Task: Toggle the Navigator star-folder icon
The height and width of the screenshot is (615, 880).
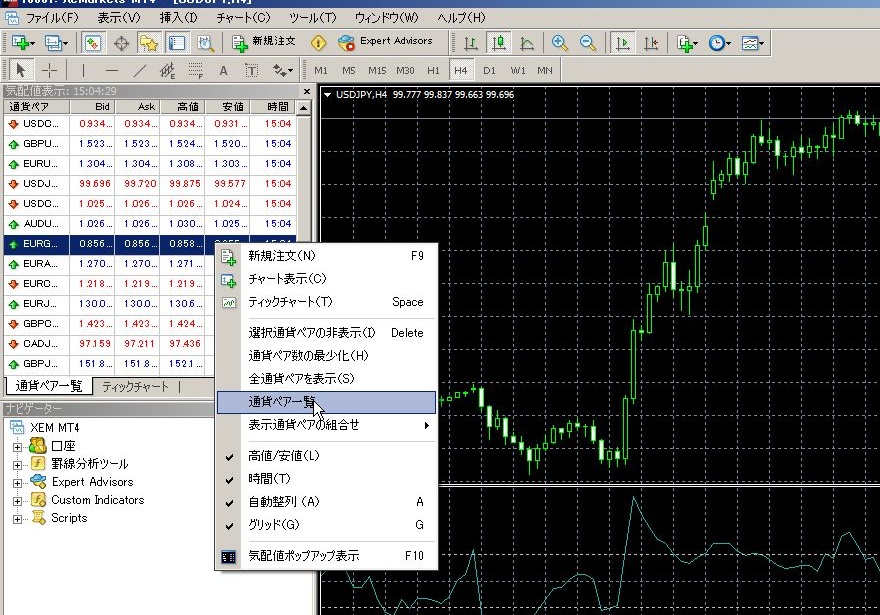Action: [149, 43]
